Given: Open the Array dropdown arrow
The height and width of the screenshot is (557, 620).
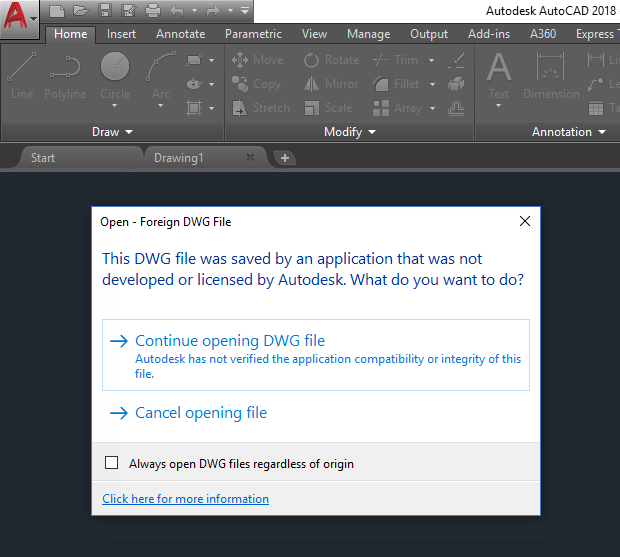Looking at the screenshot, I should point(433,108).
